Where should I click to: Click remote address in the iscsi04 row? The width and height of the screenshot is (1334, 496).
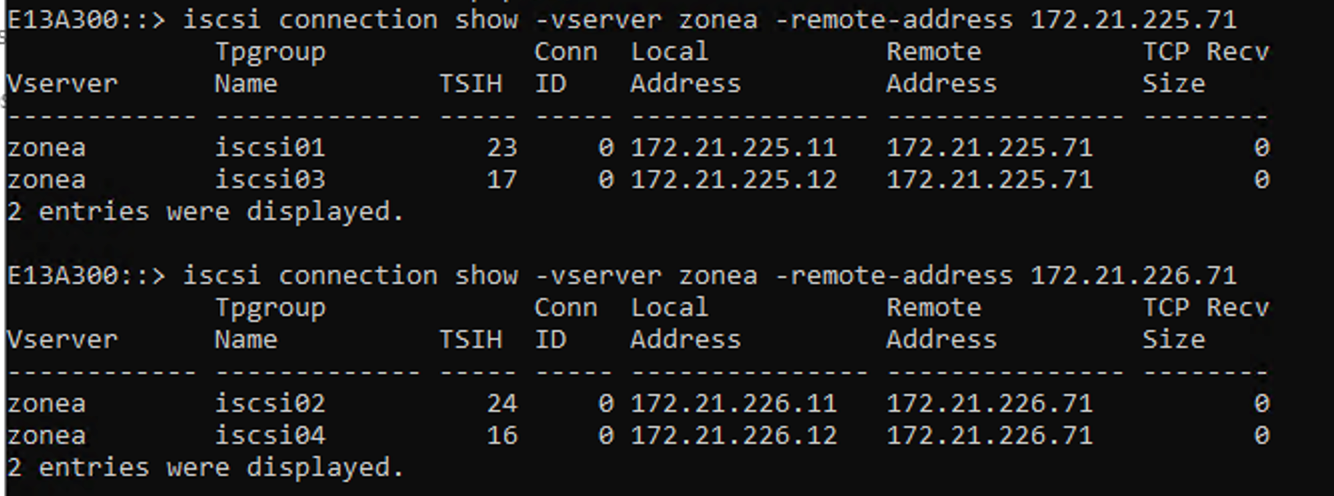tap(989, 436)
